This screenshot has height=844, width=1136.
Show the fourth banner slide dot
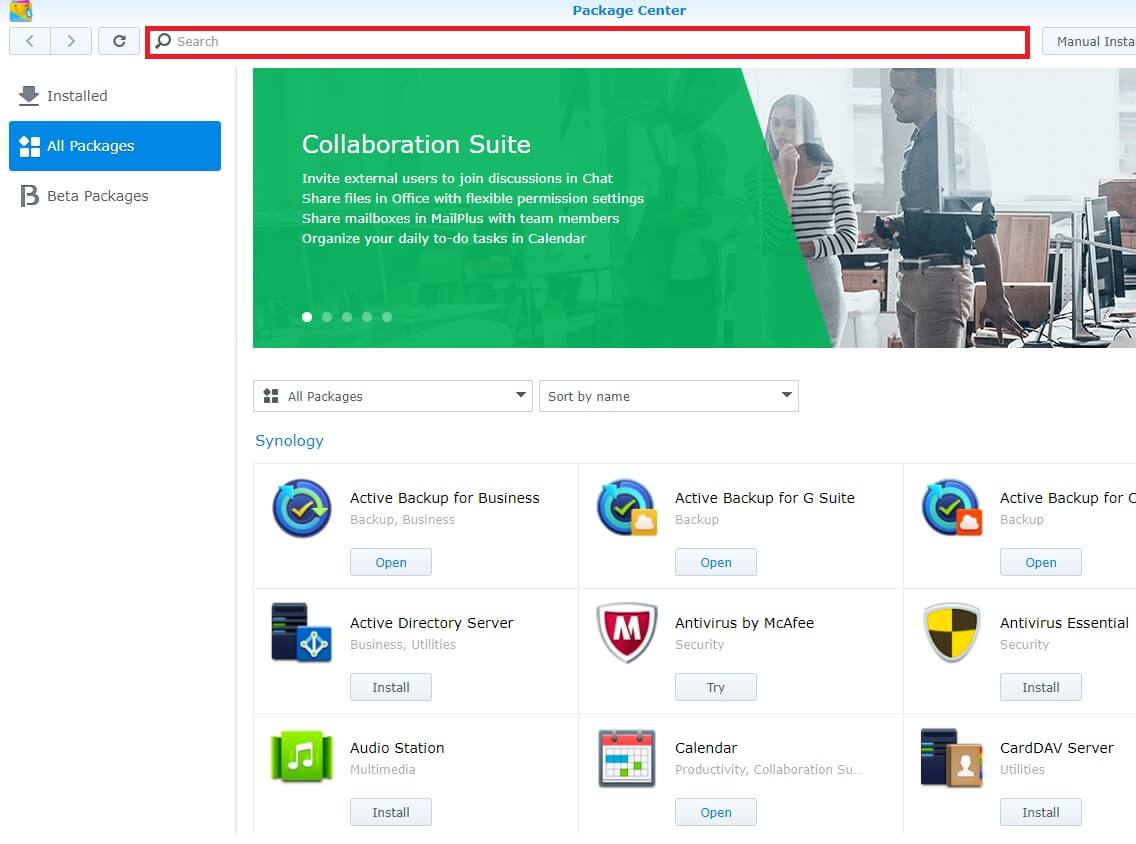[367, 317]
